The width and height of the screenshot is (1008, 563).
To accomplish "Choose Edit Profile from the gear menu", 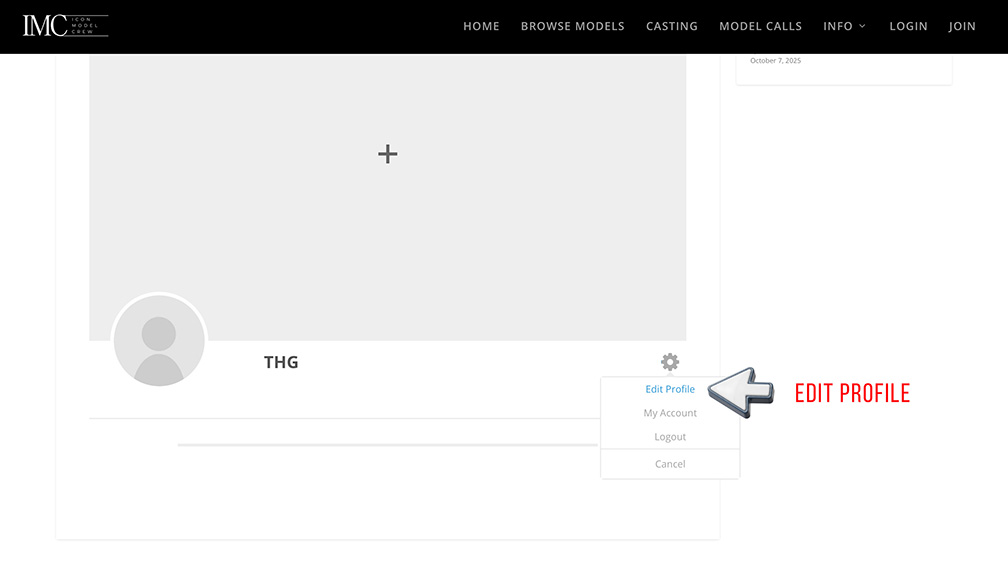I will [670, 389].
